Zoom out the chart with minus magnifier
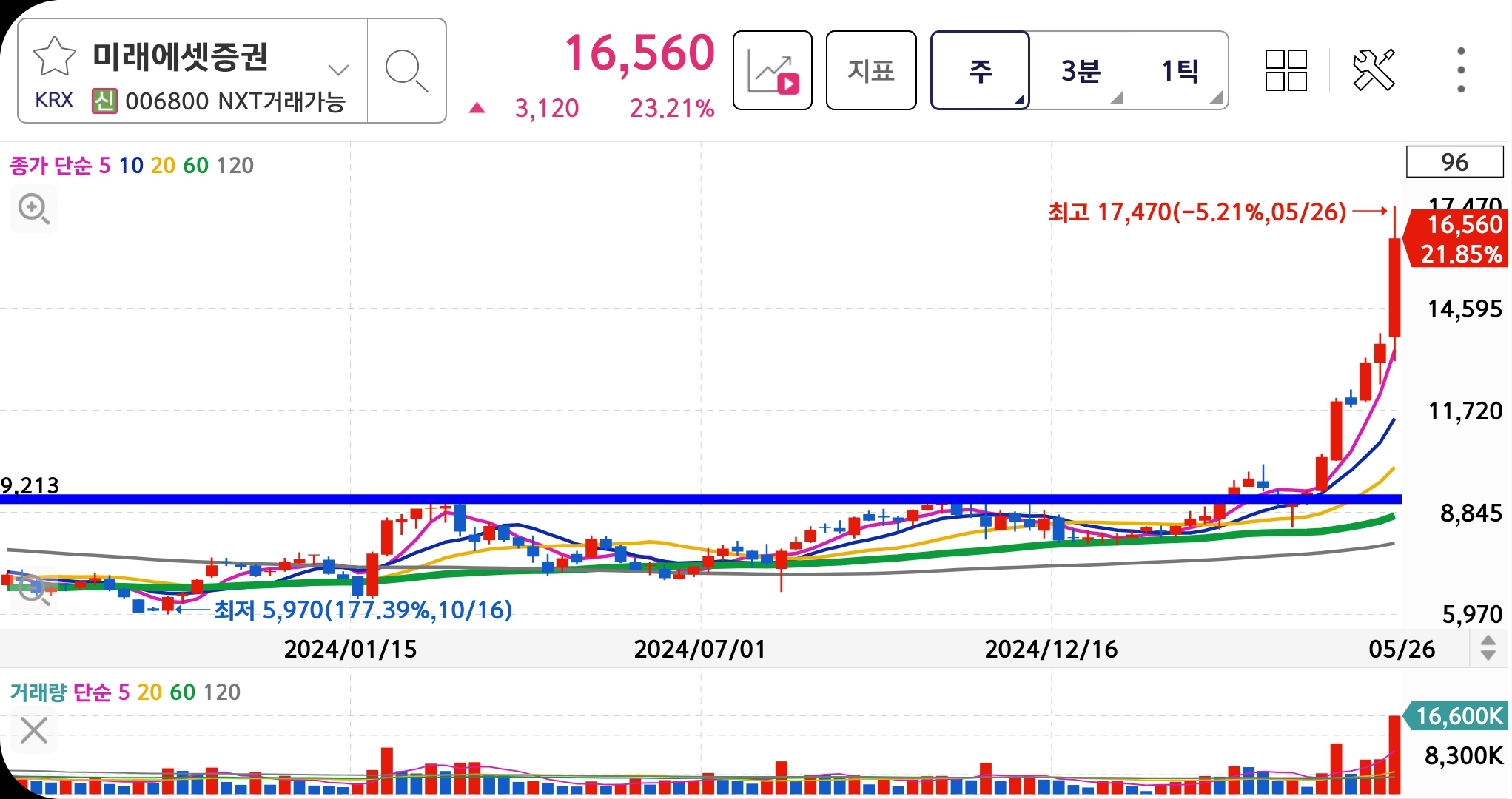Image resolution: width=1512 pixels, height=799 pixels. (33, 590)
